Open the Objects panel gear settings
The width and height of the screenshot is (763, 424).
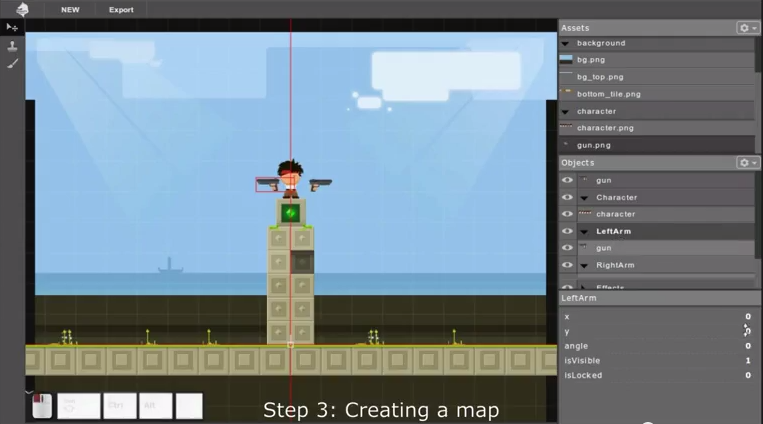click(x=747, y=163)
